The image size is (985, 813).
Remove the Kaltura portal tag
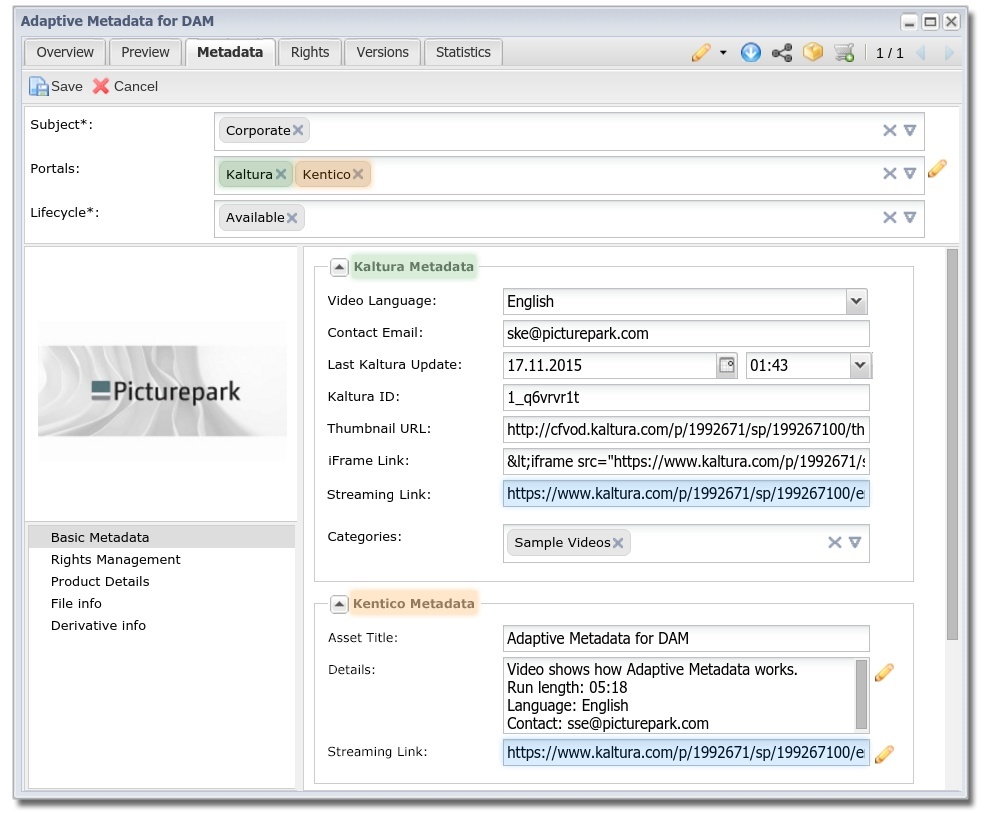tap(281, 174)
